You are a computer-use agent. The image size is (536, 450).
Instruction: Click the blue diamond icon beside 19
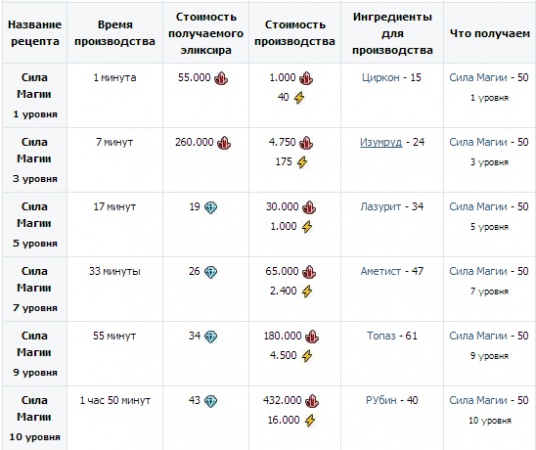[x=211, y=207]
